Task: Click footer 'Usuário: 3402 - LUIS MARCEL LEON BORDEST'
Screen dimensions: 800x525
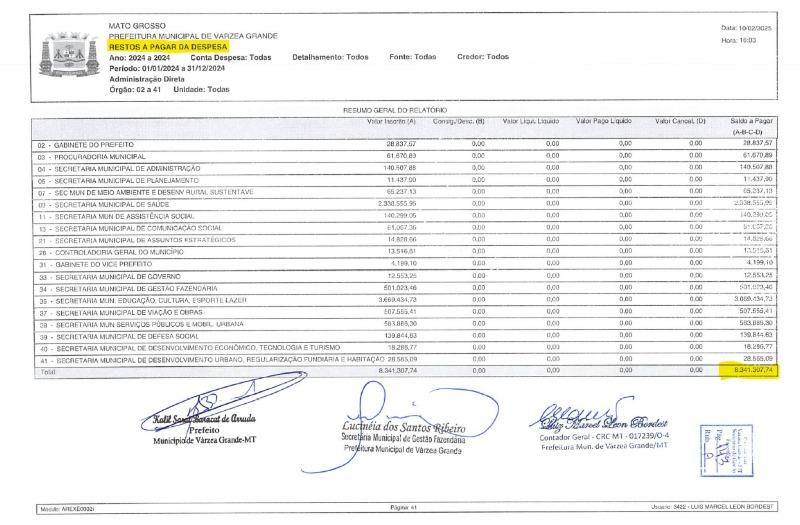Action: tap(712, 507)
